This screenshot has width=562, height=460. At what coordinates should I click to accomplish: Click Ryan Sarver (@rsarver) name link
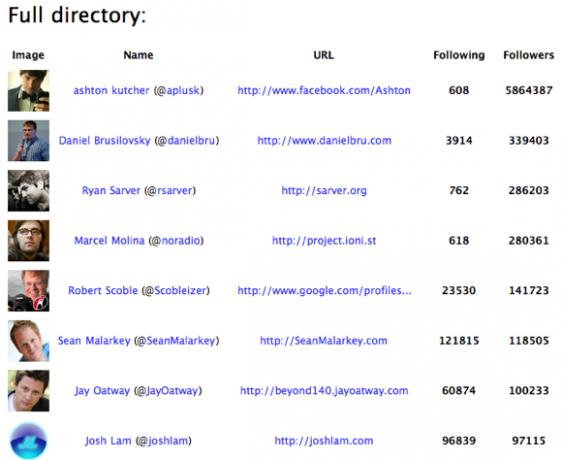[139, 190]
